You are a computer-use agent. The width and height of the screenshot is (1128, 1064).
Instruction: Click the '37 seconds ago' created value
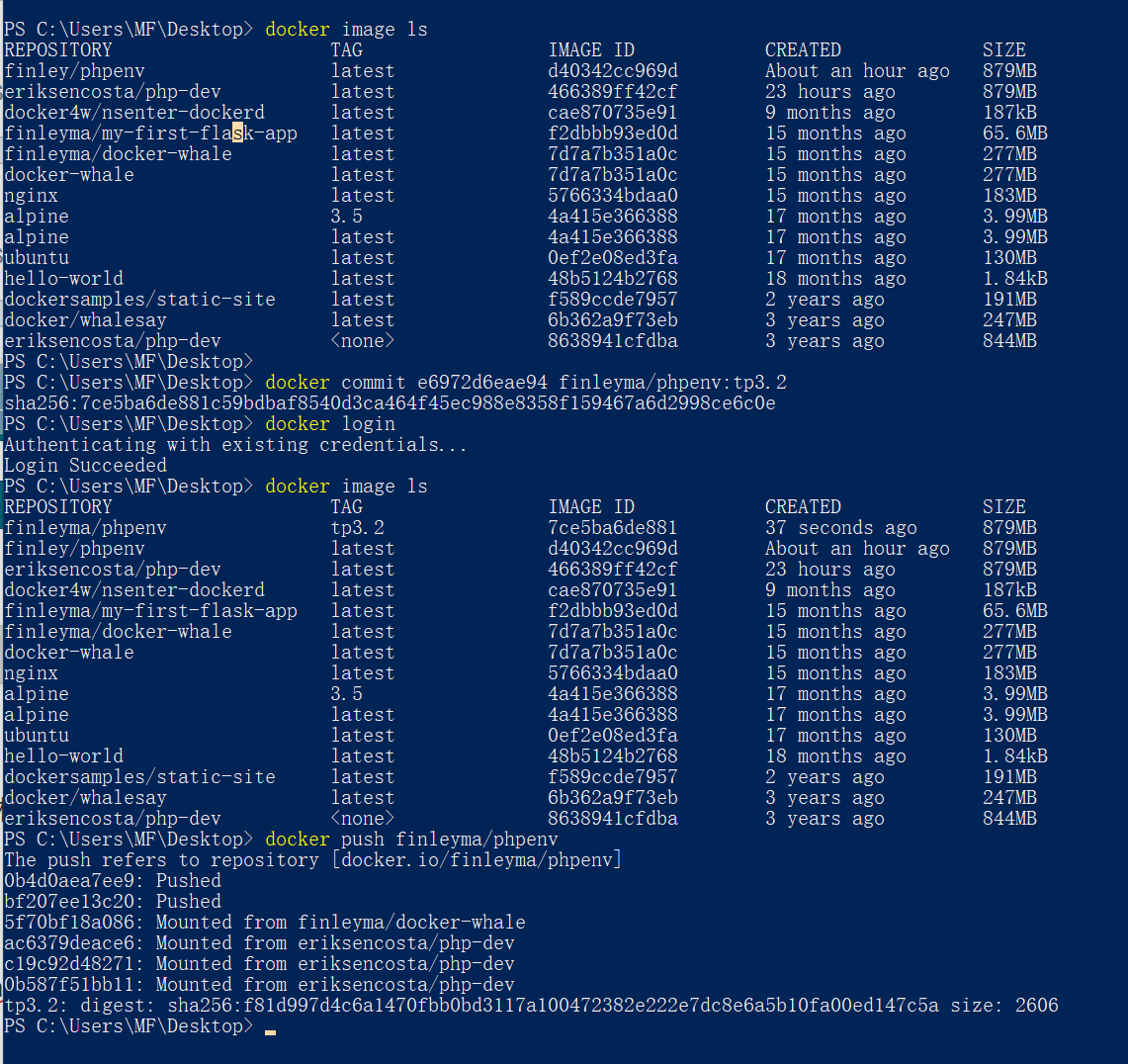(x=840, y=528)
